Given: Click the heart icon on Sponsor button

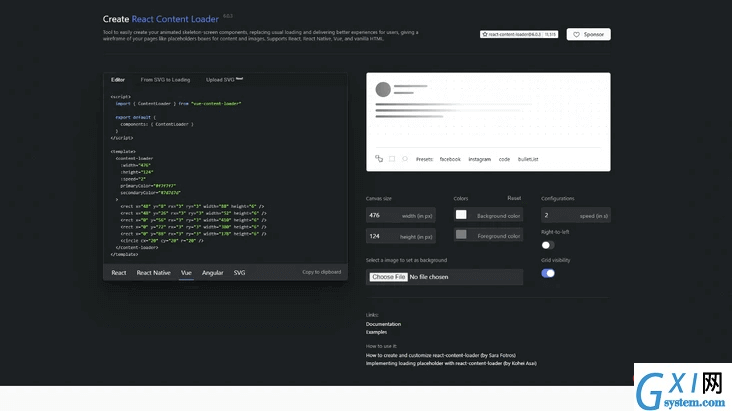Looking at the screenshot, I should pyautogui.click(x=576, y=35).
